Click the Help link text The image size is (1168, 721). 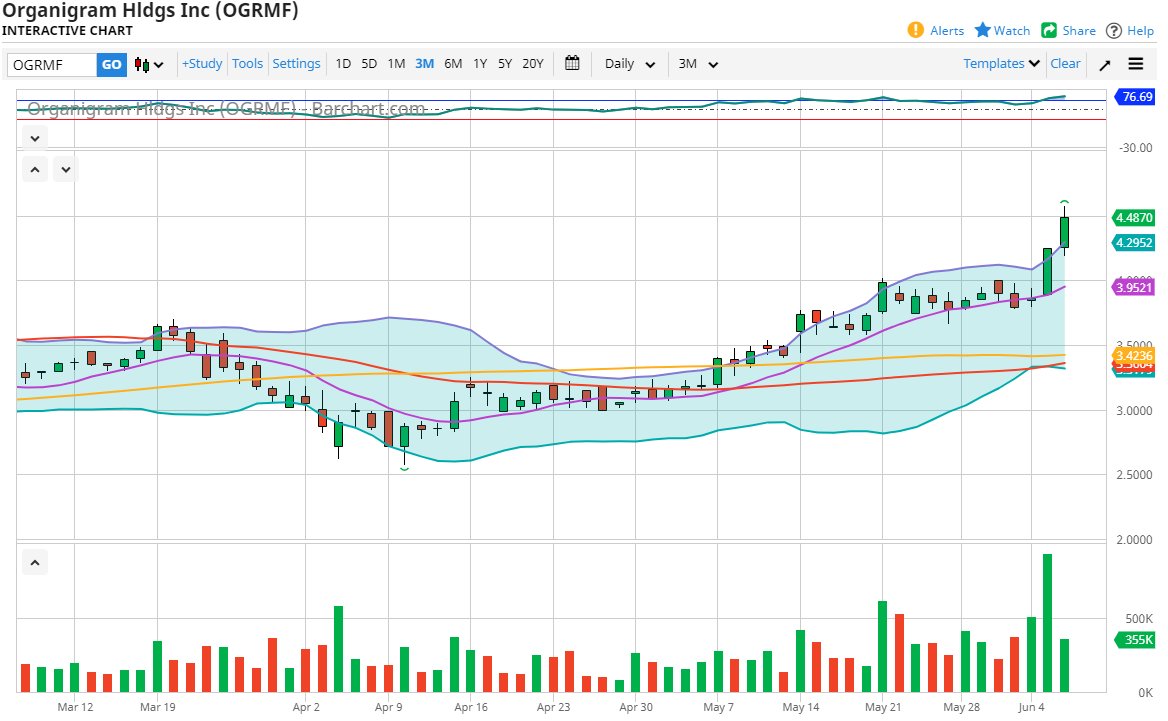pyautogui.click(x=1140, y=31)
